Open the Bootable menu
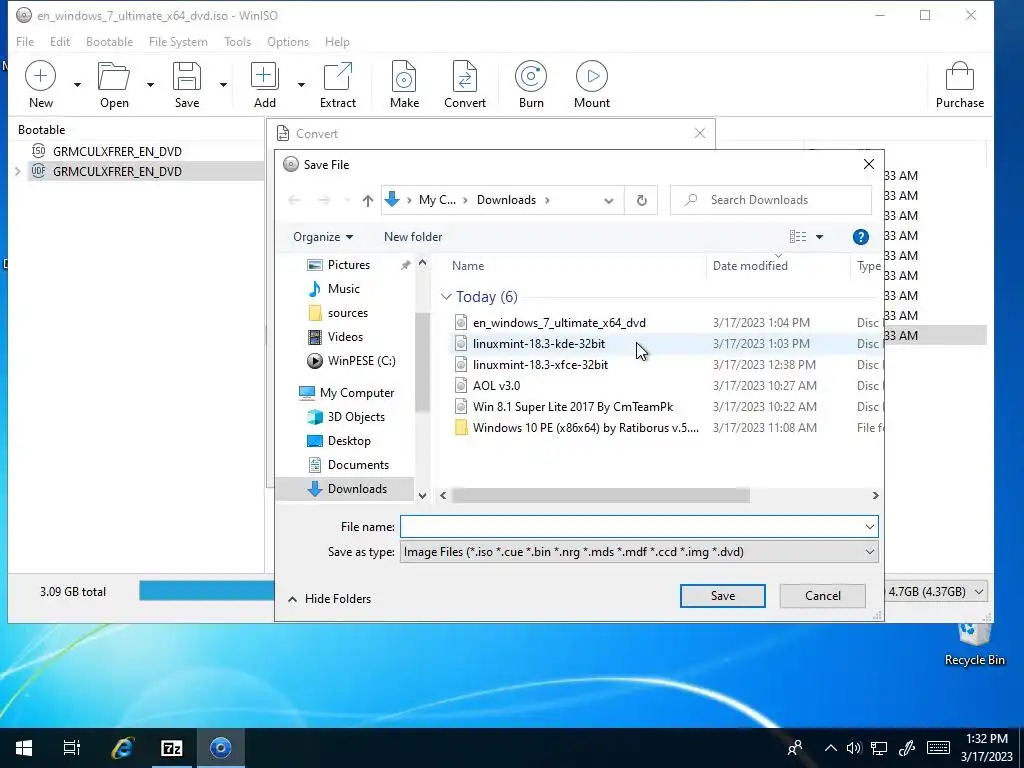The image size is (1024, 768). coord(109,42)
